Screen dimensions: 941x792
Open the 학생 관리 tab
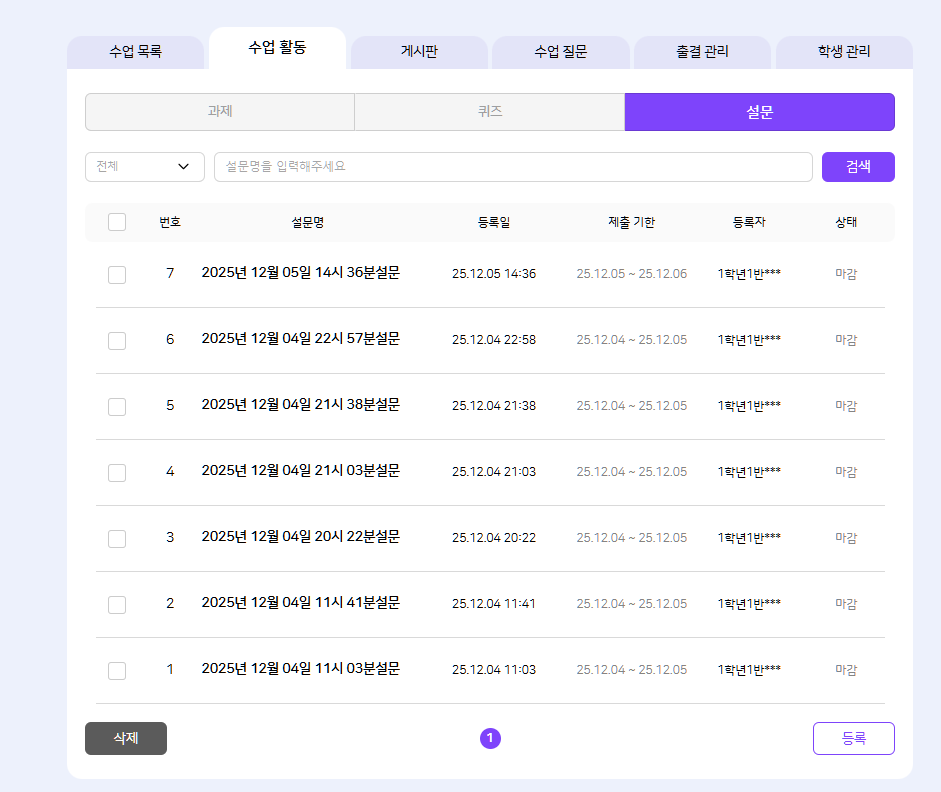click(843, 52)
